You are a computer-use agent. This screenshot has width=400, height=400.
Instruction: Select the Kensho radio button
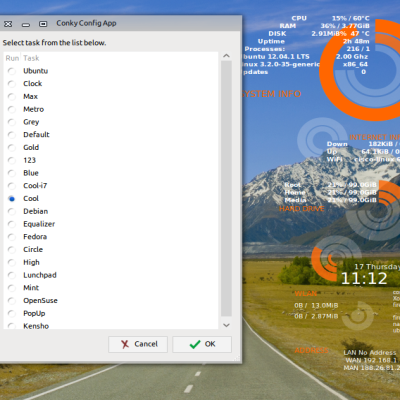[x=12, y=326]
